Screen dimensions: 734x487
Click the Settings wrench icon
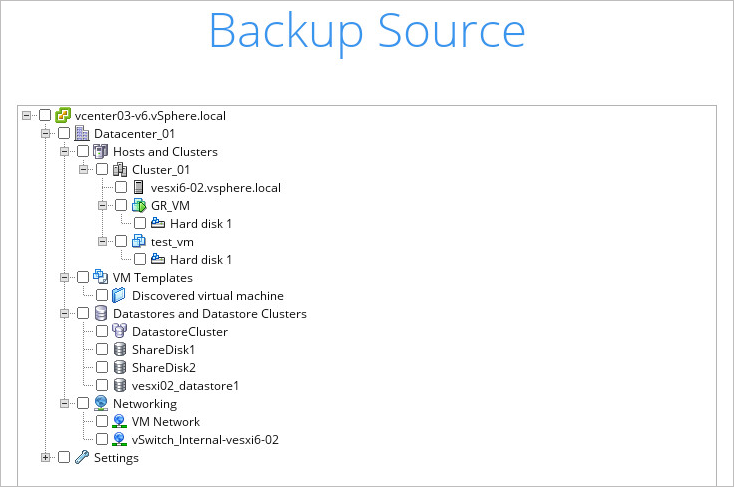pos(82,458)
